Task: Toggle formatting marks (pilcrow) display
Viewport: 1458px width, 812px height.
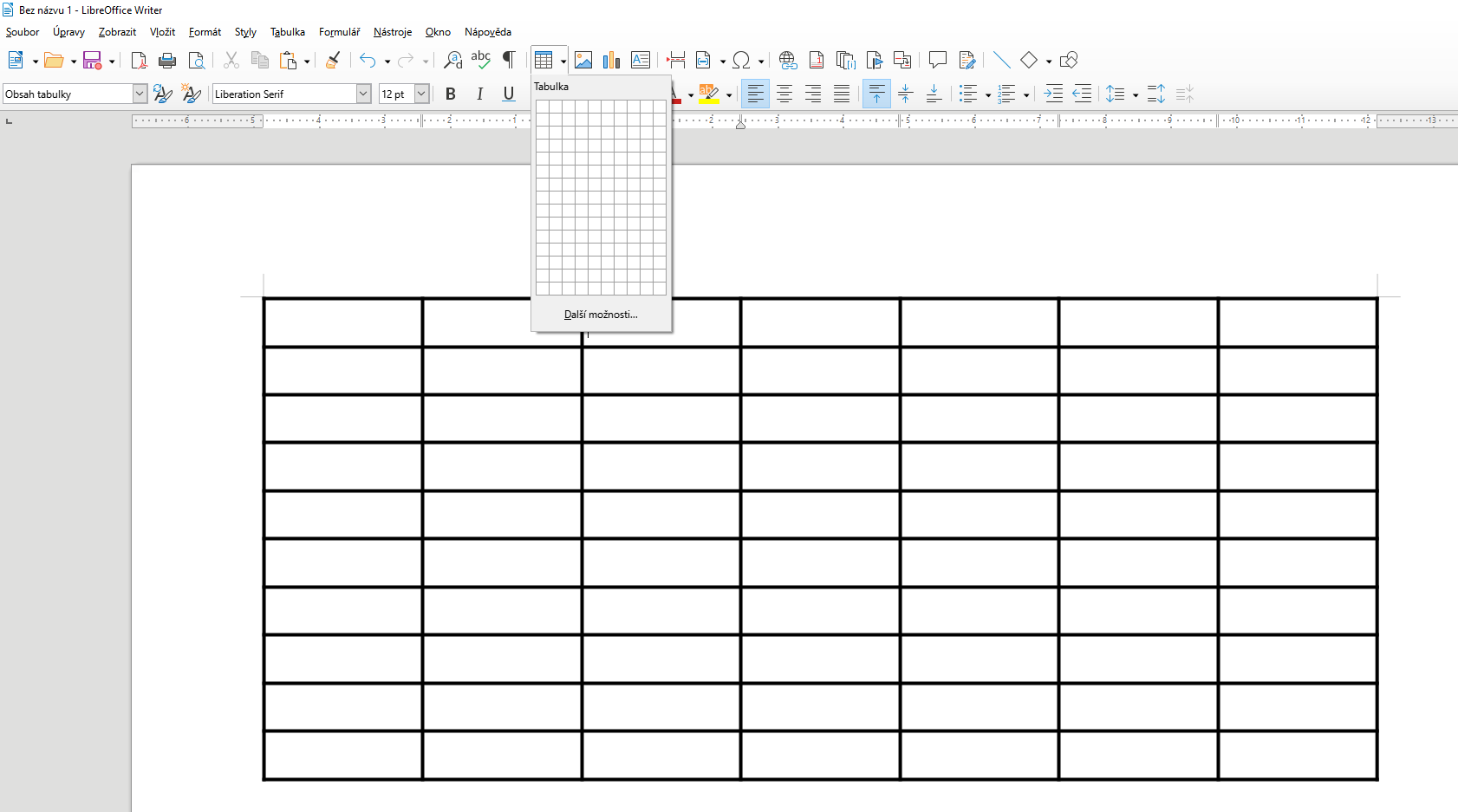Action: coord(510,61)
